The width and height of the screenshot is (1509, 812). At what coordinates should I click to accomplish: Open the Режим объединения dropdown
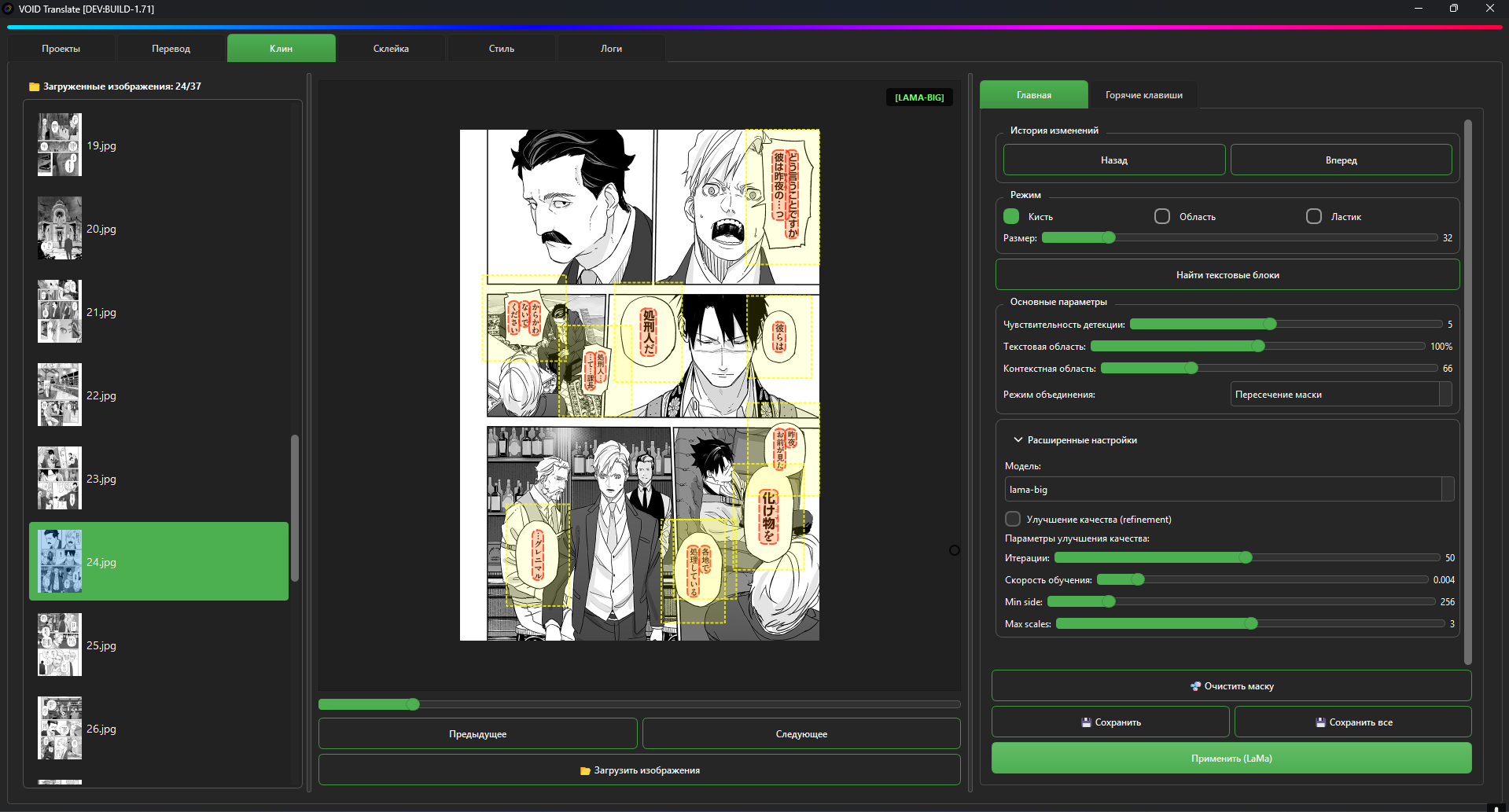(1340, 395)
